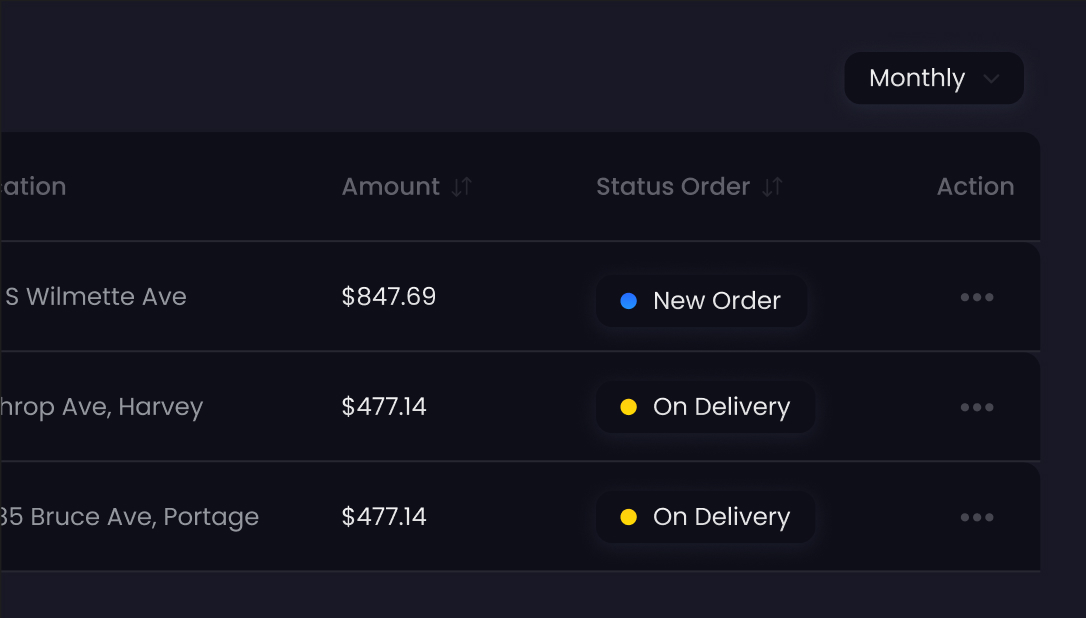Click the Status Order column header

pyautogui.click(x=673, y=187)
